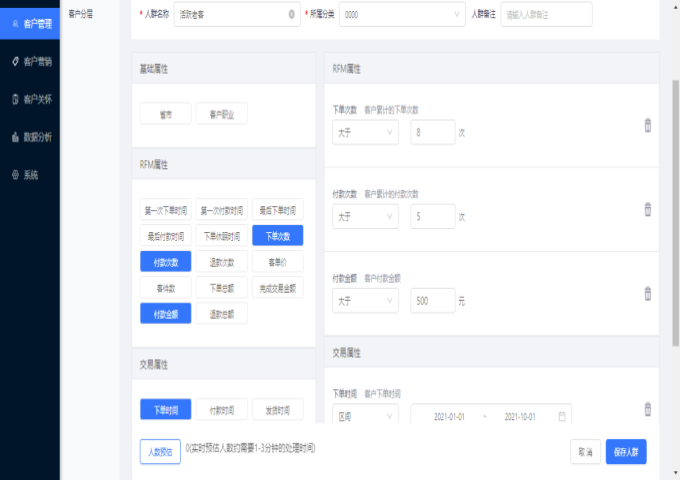This screenshot has width=680, height=480.
Task: Delete the 付款次数 condition with trash icon
Action: (x=647, y=209)
